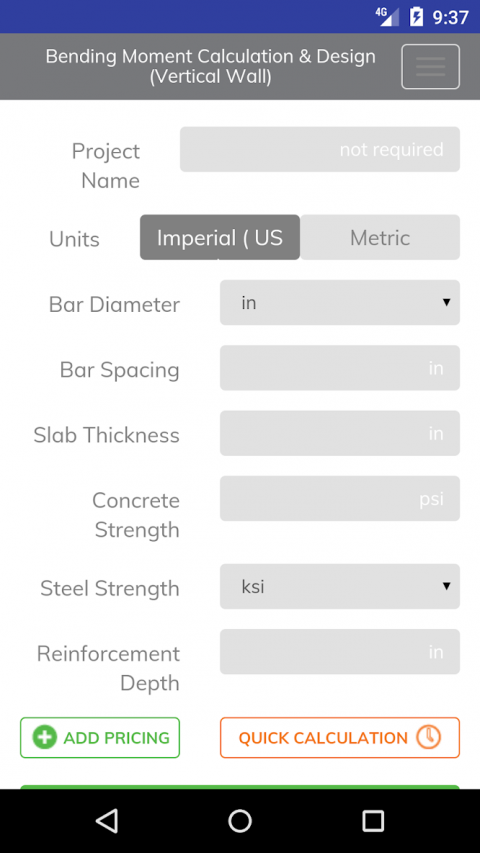
Task: Click the Bar Diameter dropdown arrow
Action: (x=446, y=302)
